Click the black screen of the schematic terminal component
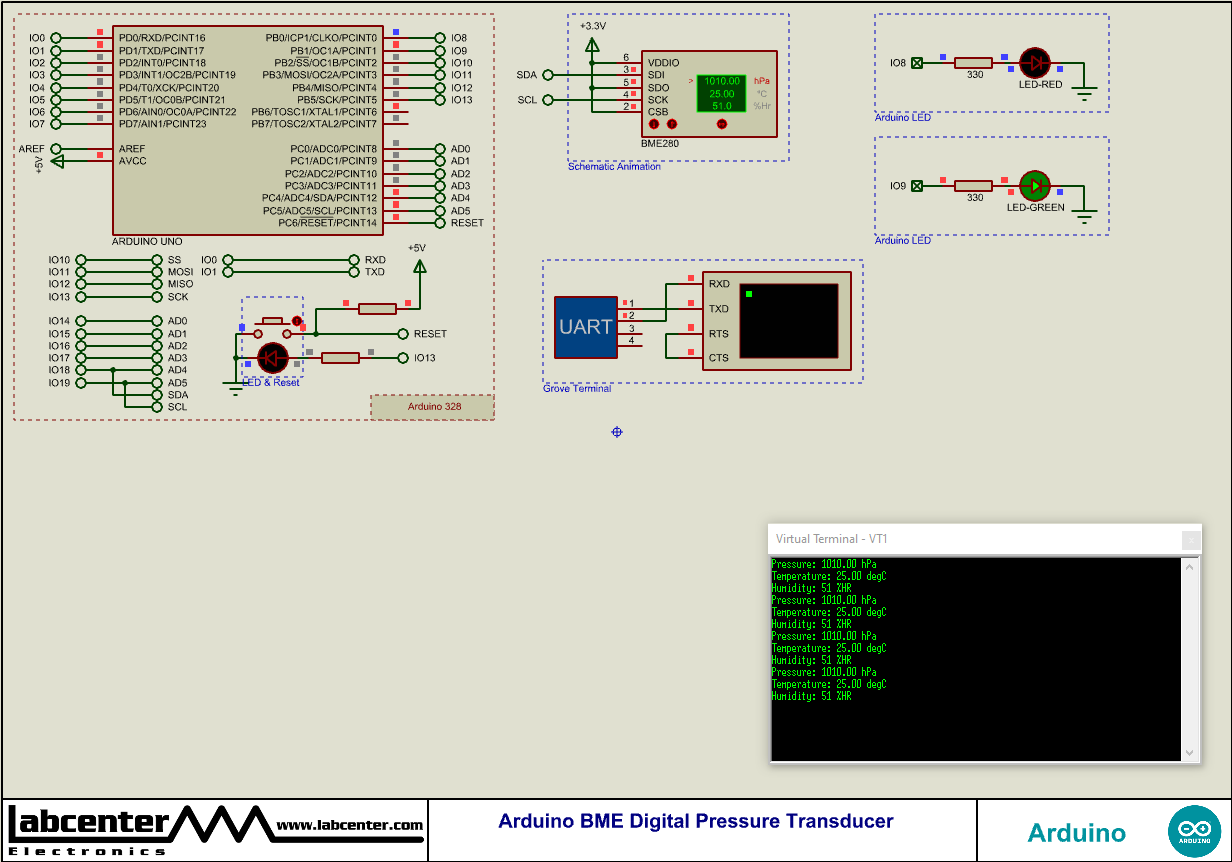1232x862 pixels. [789, 321]
